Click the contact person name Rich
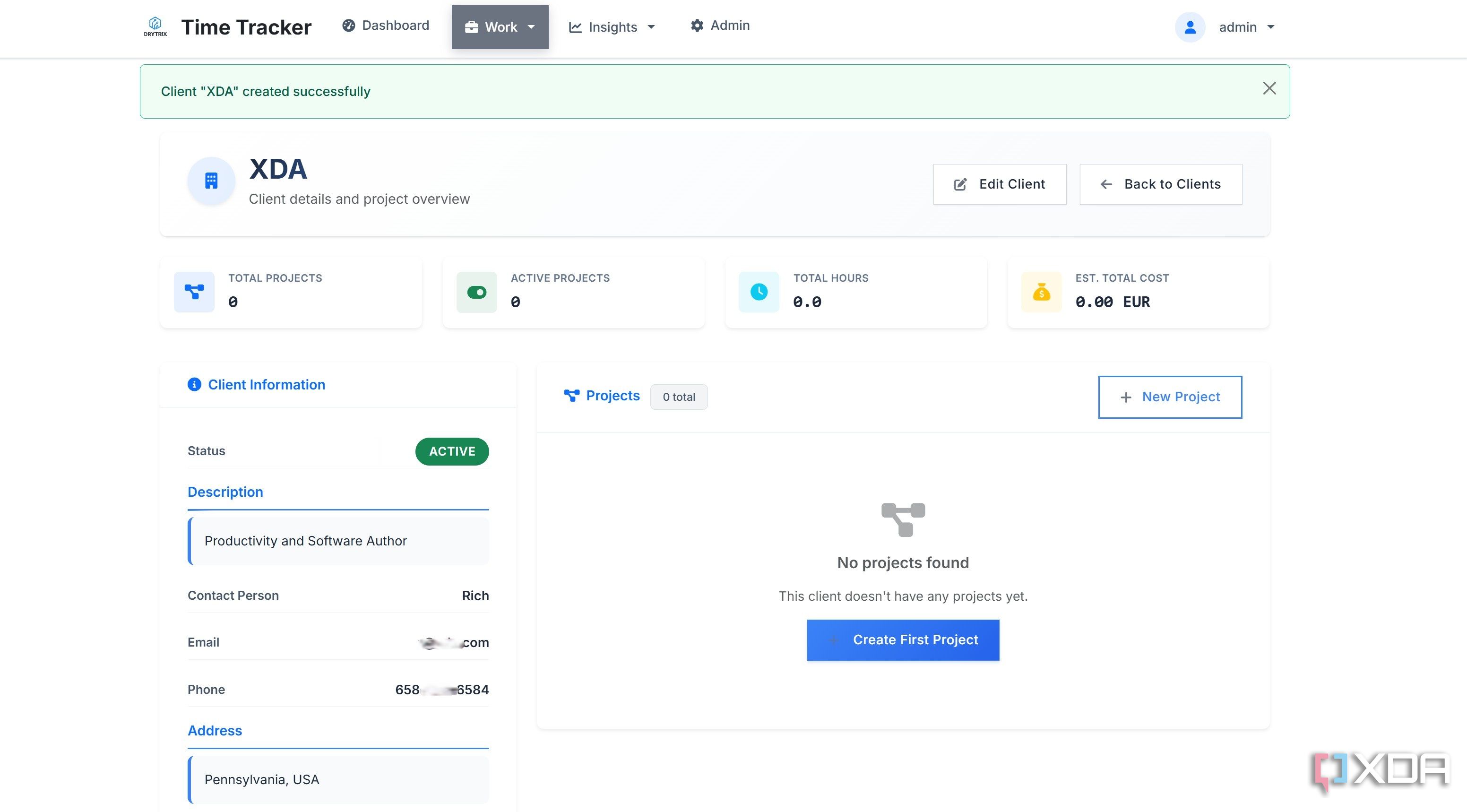Viewport: 1467px width, 812px height. (475, 595)
